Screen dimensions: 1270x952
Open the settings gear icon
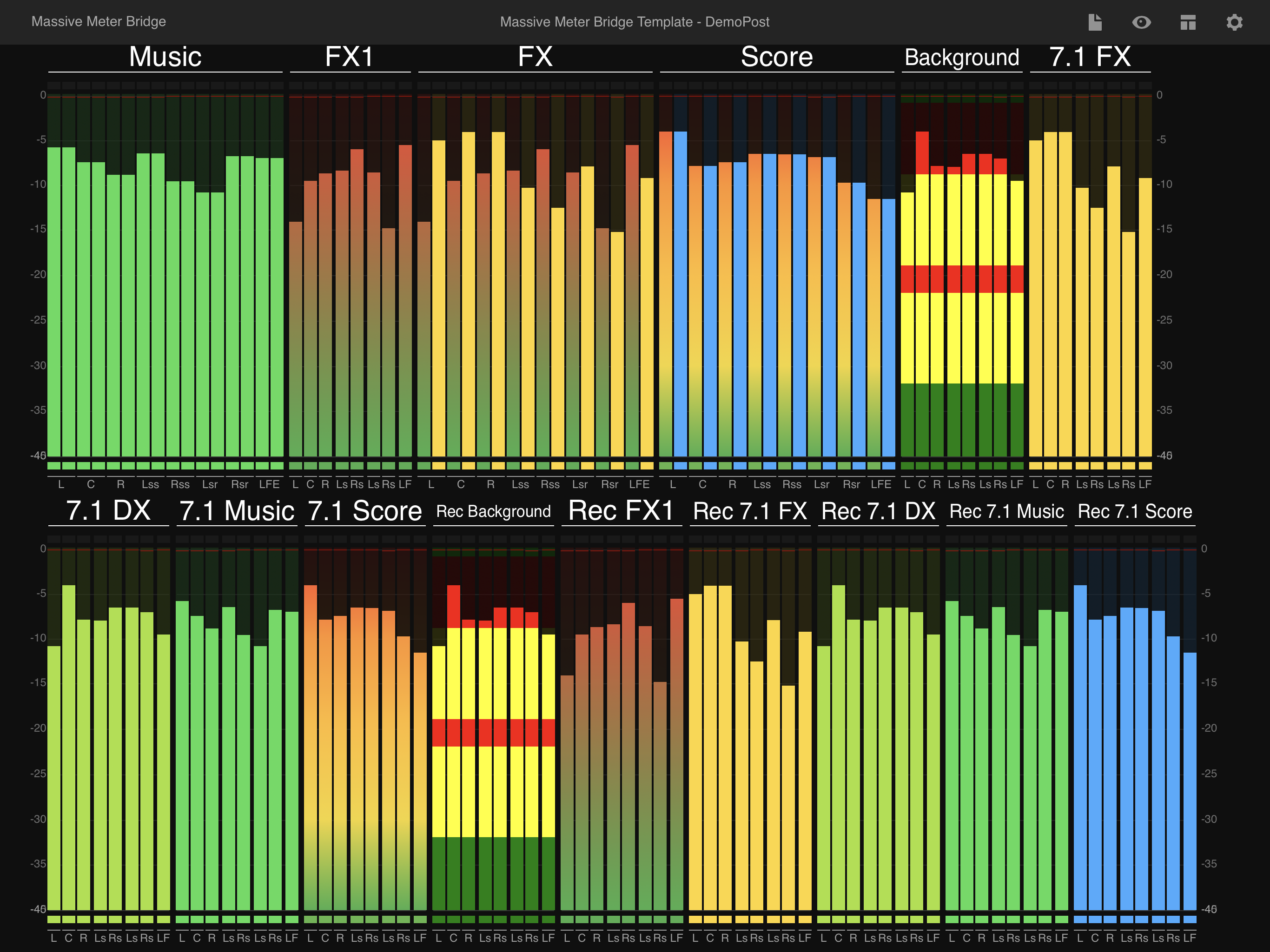(1234, 22)
